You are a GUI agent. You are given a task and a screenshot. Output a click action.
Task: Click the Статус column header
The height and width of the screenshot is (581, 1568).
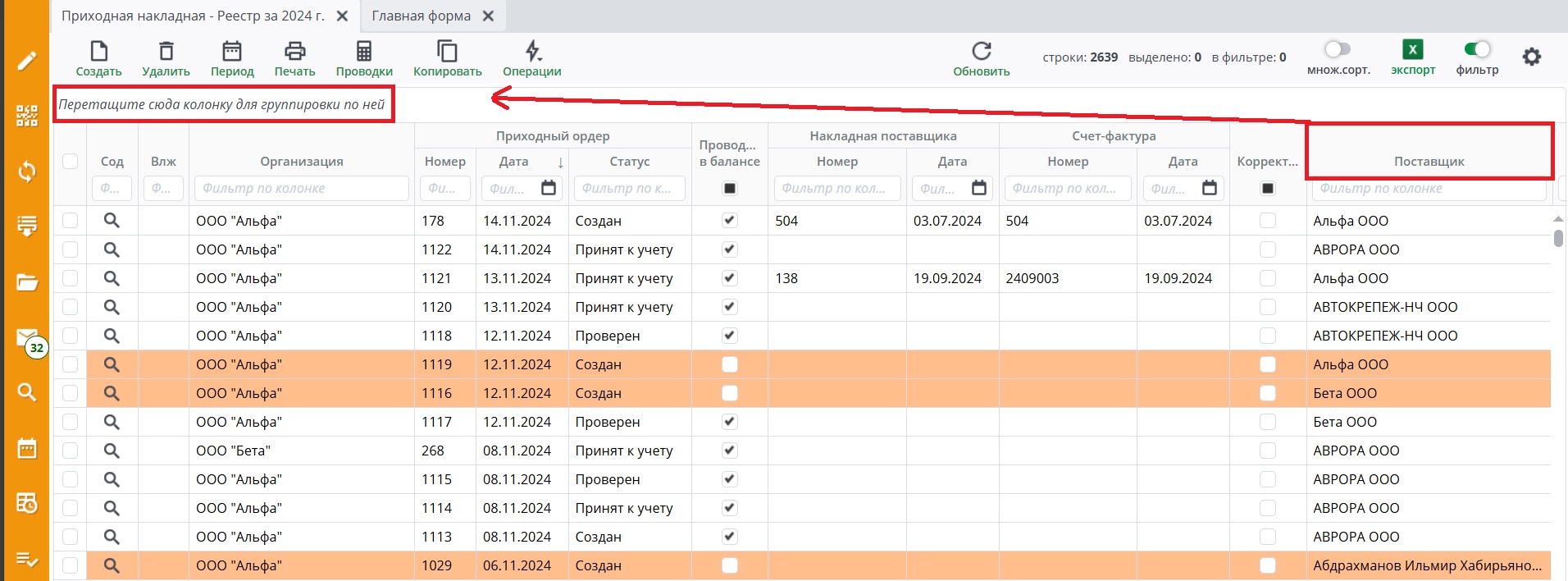tap(629, 162)
